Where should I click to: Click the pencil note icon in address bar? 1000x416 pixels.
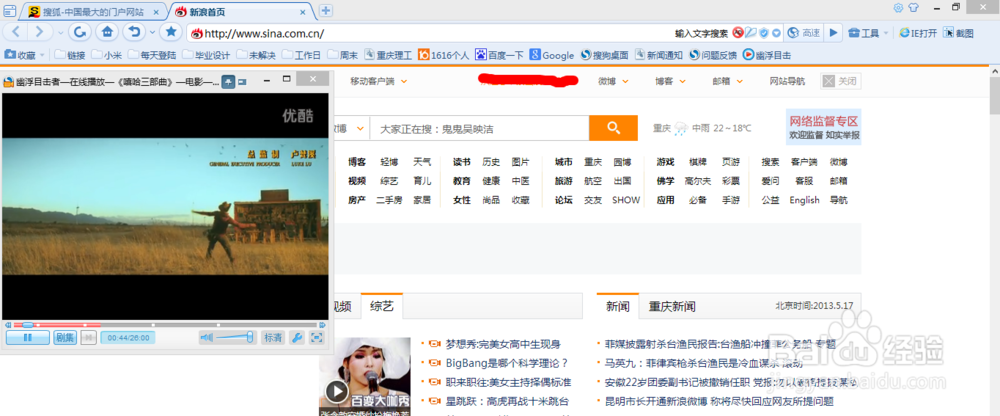(751, 33)
